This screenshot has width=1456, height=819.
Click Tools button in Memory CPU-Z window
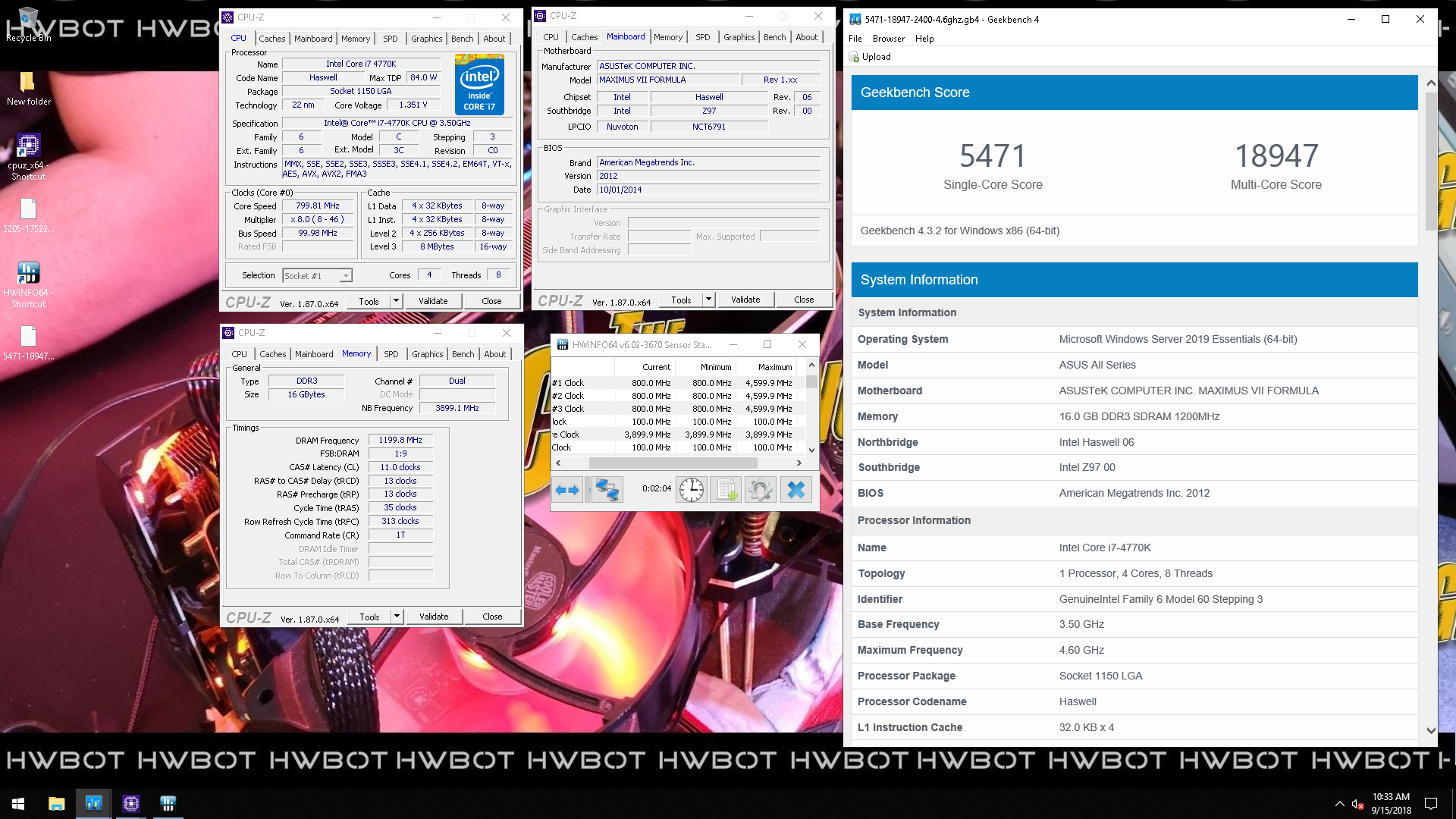click(369, 617)
